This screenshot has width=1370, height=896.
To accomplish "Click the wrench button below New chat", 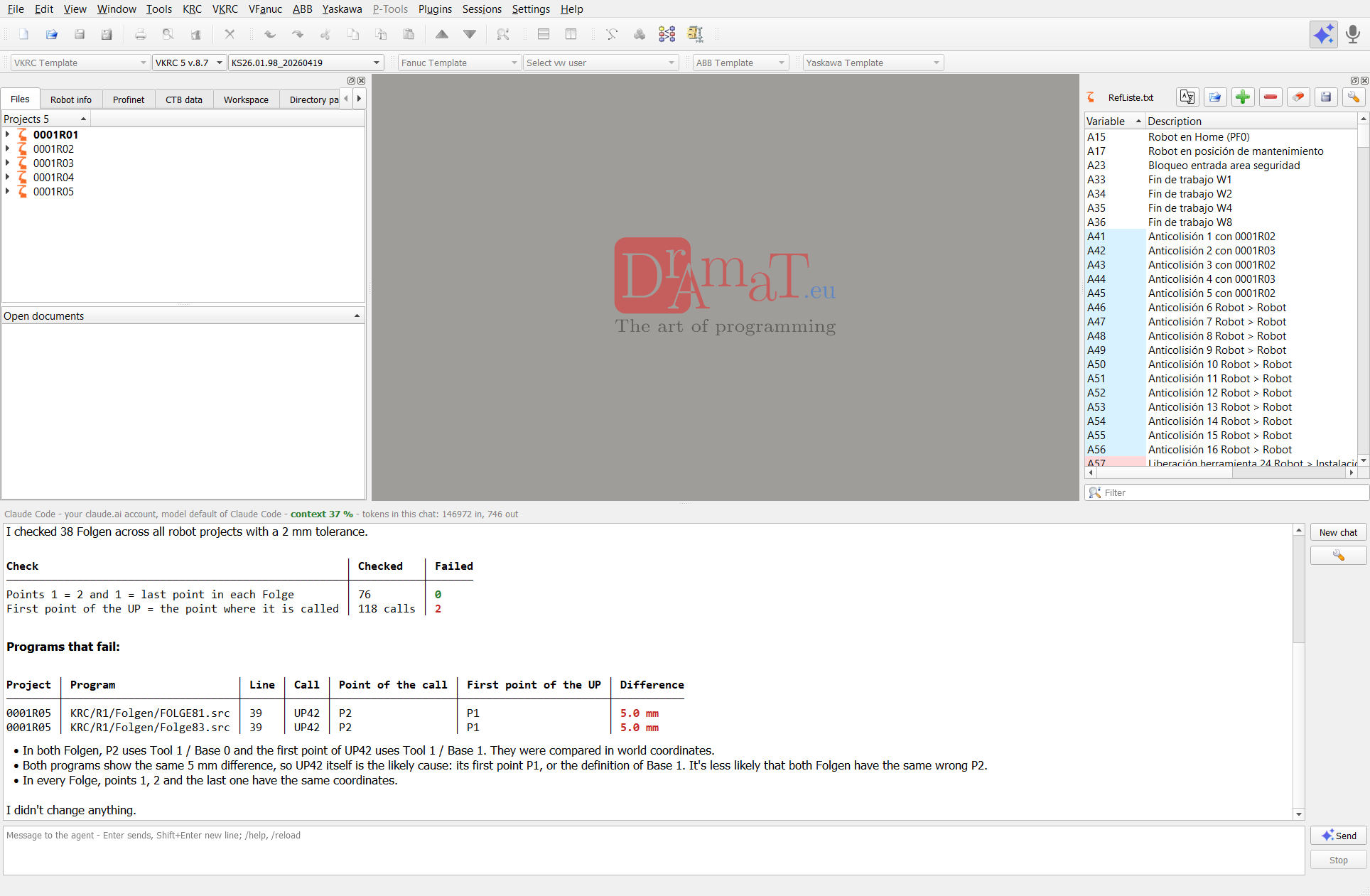I will click(1338, 556).
